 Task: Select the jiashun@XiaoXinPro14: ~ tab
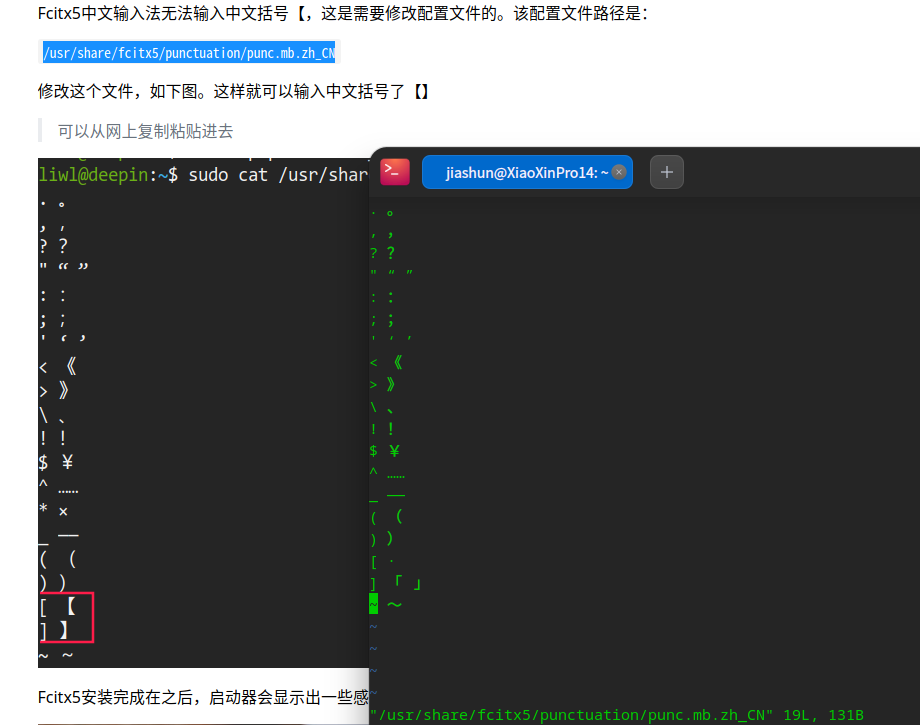pyautogui.click(x=527, y=172)
